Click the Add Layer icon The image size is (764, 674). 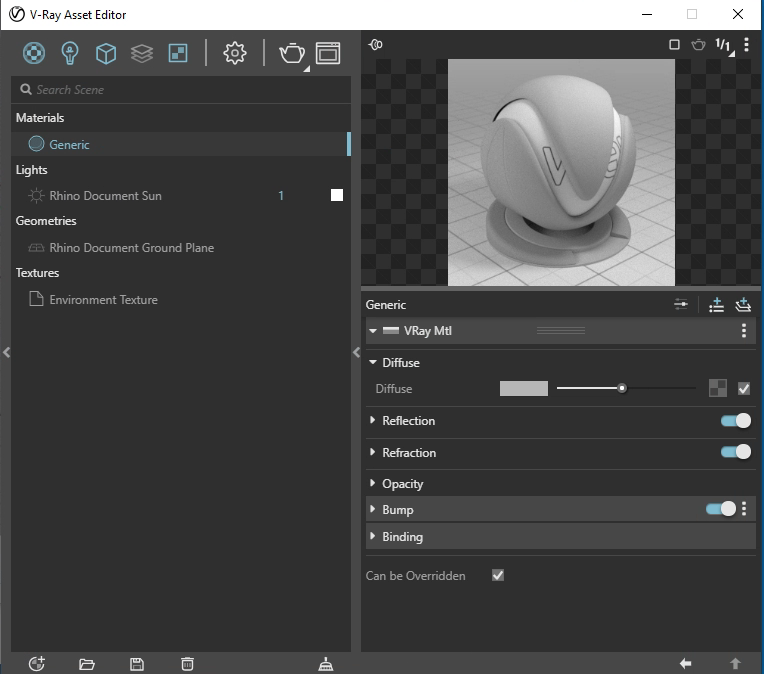[x=743, y=305]
